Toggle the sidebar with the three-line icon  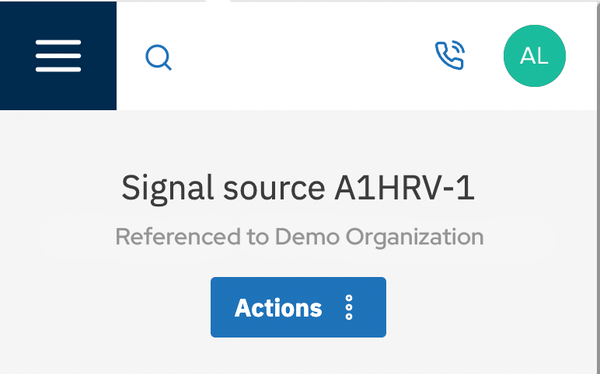58,56
